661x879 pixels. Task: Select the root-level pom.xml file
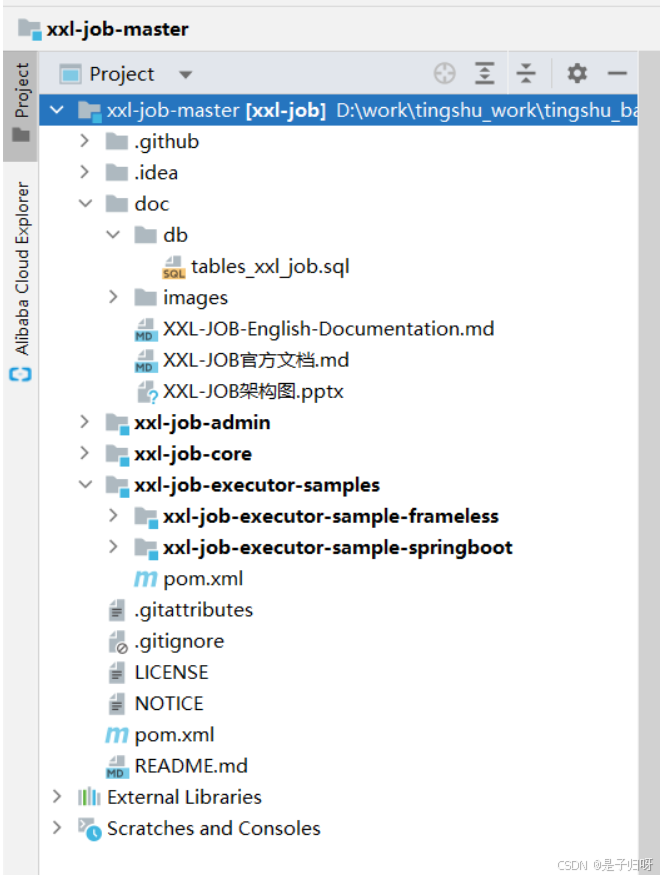(174, 735)
